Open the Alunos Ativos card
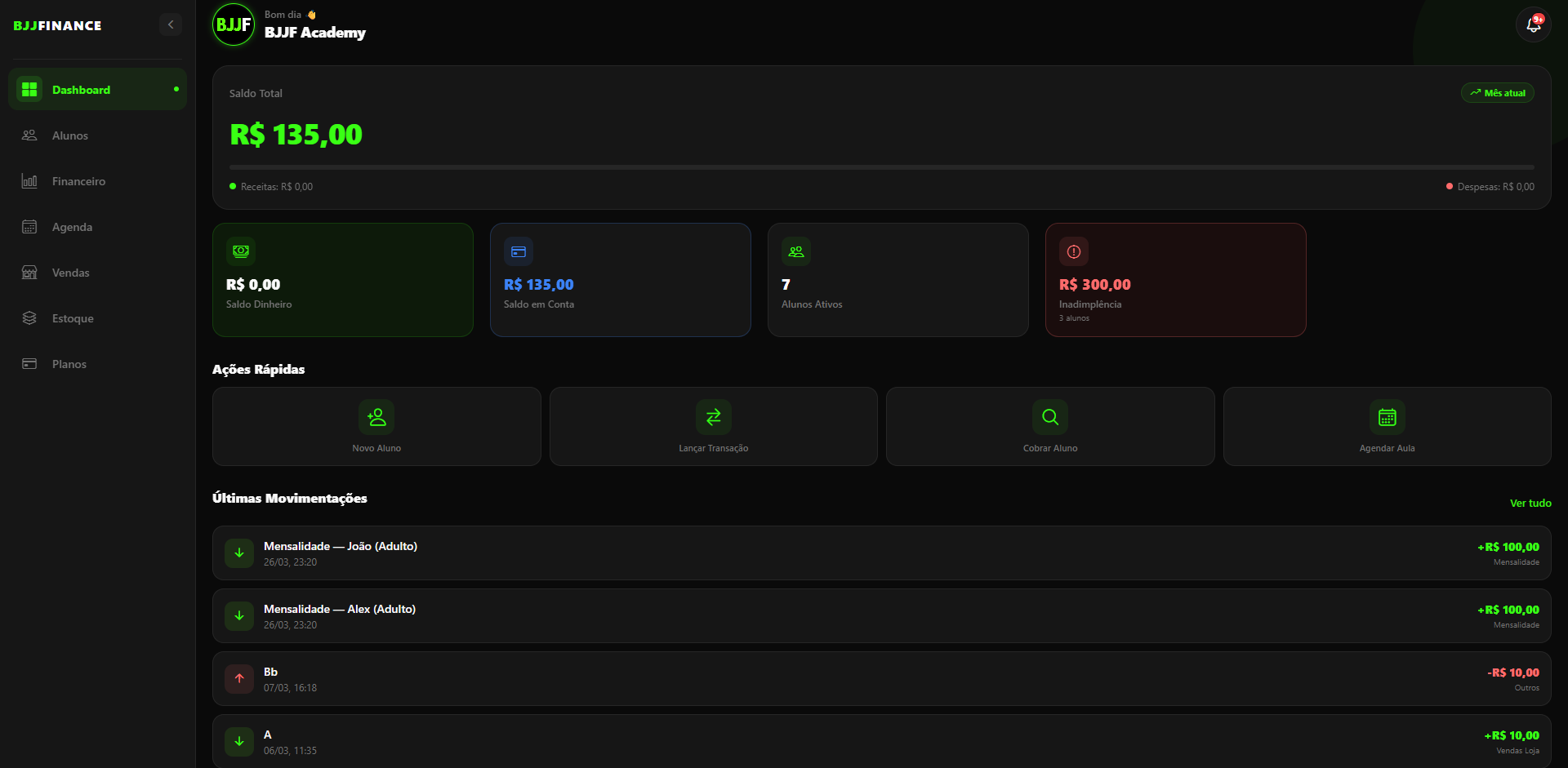 point(898,280)
